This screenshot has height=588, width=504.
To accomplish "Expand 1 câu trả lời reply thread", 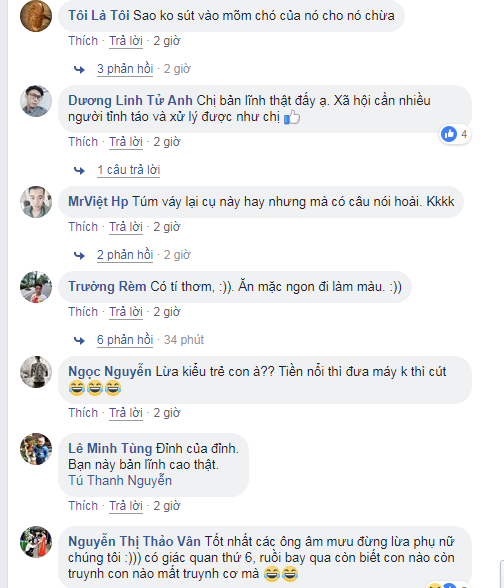I will 129,170.
